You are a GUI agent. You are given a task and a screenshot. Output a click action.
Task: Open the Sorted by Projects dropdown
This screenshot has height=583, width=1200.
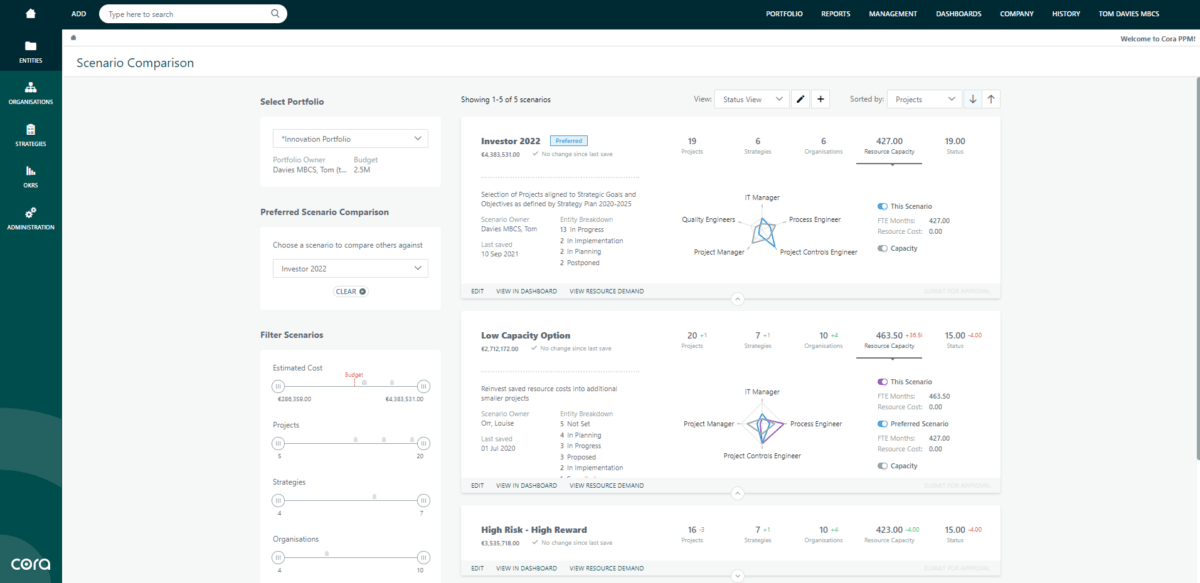924,99
